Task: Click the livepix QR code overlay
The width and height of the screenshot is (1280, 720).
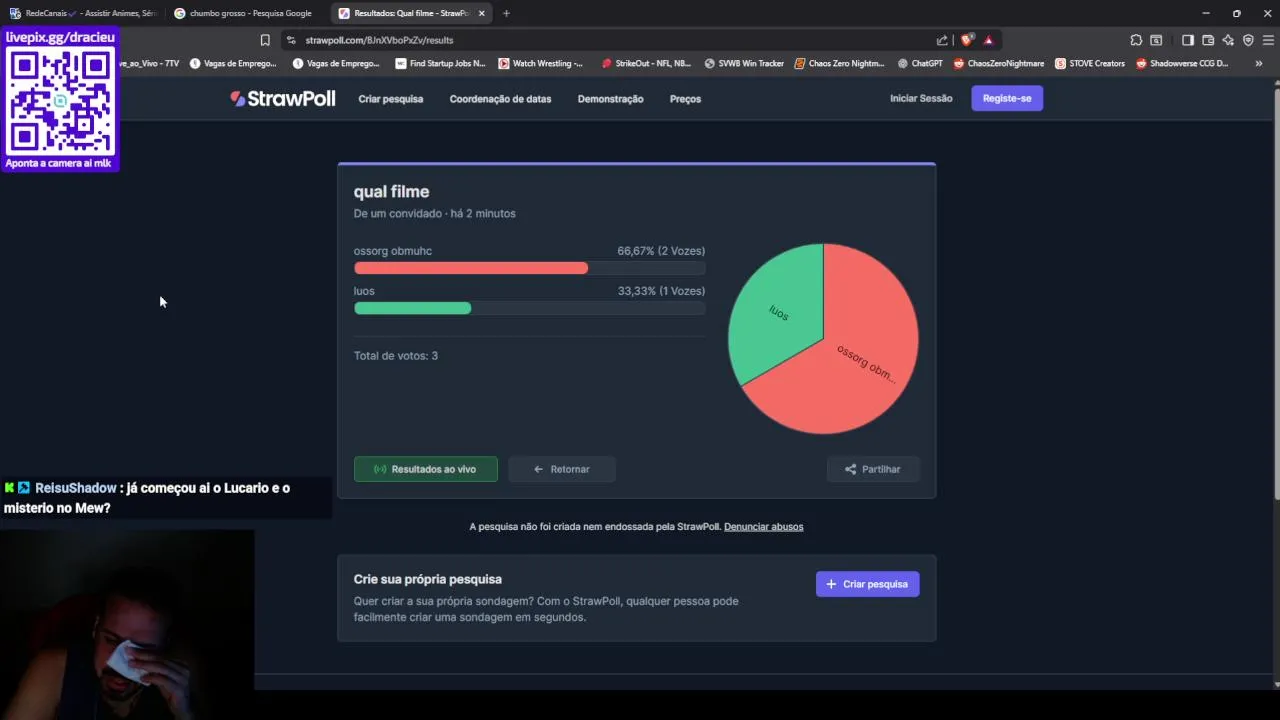Action: (x=60, y=100)
